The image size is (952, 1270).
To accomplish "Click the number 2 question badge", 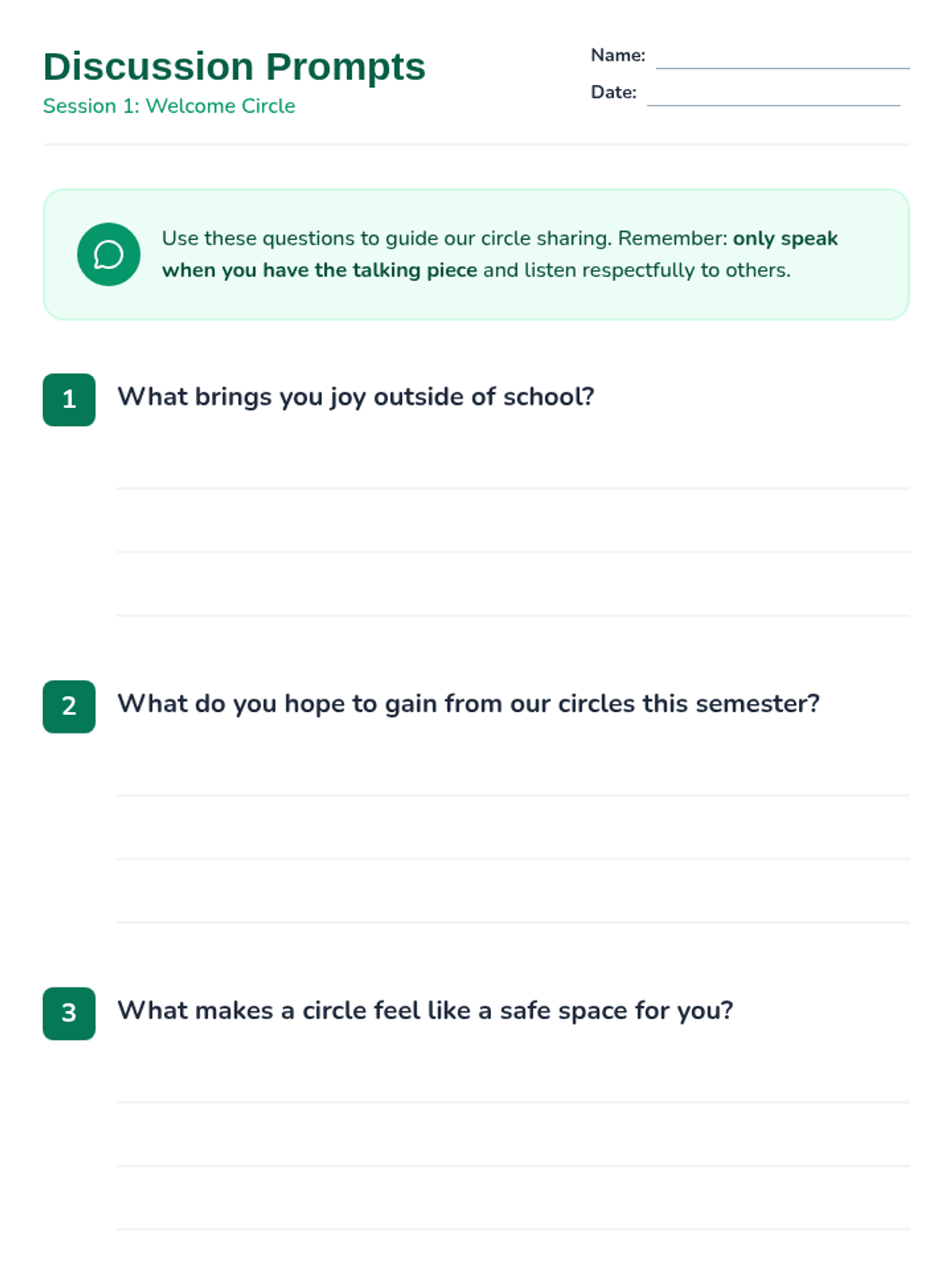I will coord(69,706).
